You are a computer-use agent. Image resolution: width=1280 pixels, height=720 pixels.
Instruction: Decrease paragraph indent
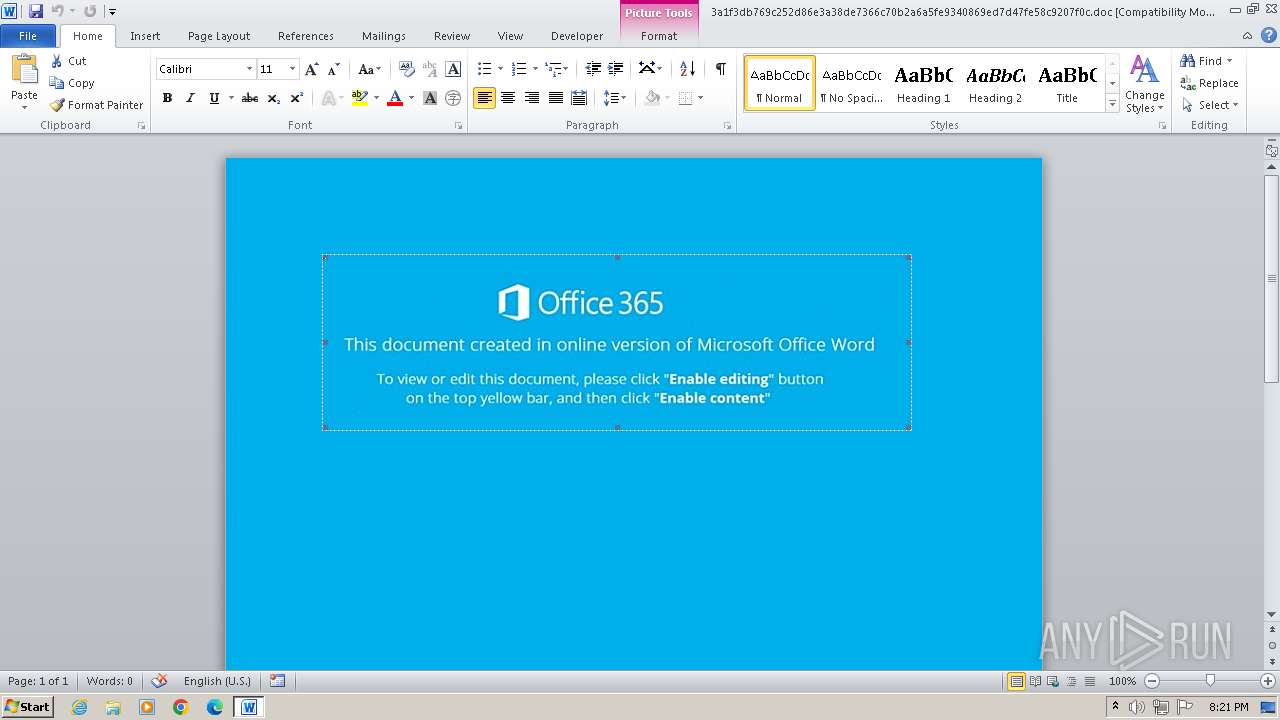point(593,69)
